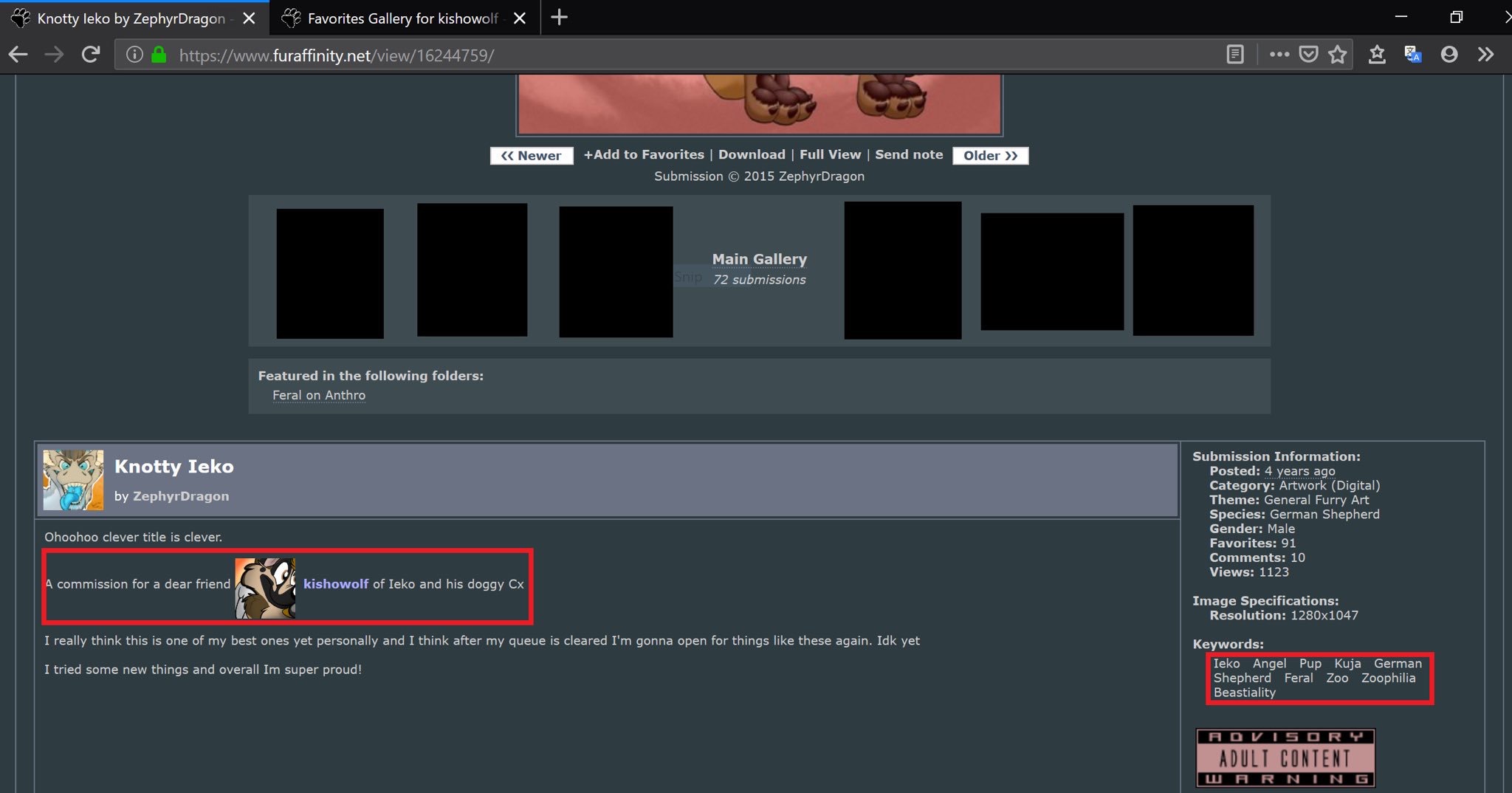Click 'Submission © 2015 ZephyrDragon' copyright text
Viewport: 1512px width, 793px height.
coord(759,176)
